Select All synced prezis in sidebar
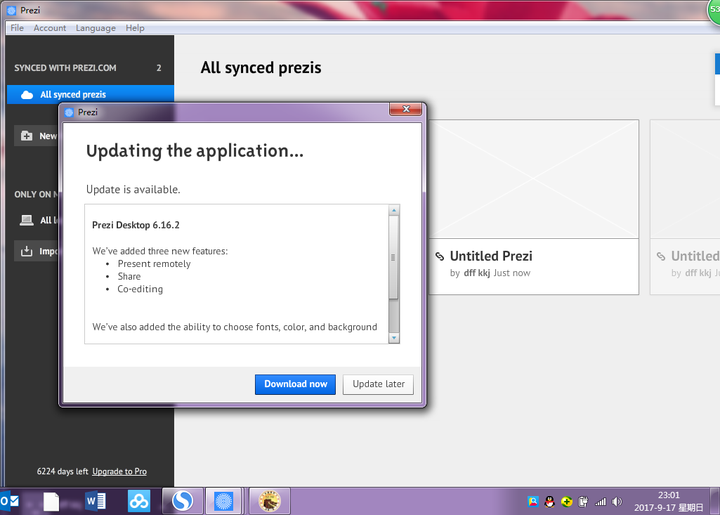Screen dimensions: 720x515 pos(90,95)
